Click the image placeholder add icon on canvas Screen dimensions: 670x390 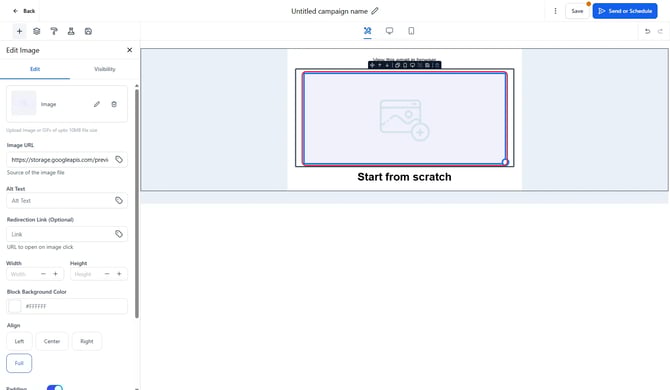click(404, 120)
